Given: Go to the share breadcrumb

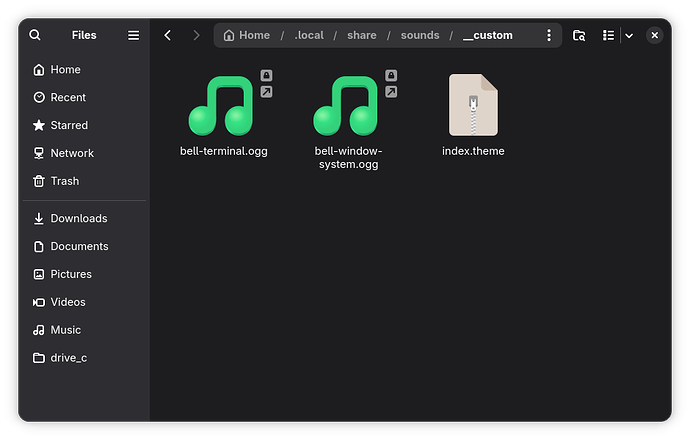Looking at the screenshot, I should 362,35.
